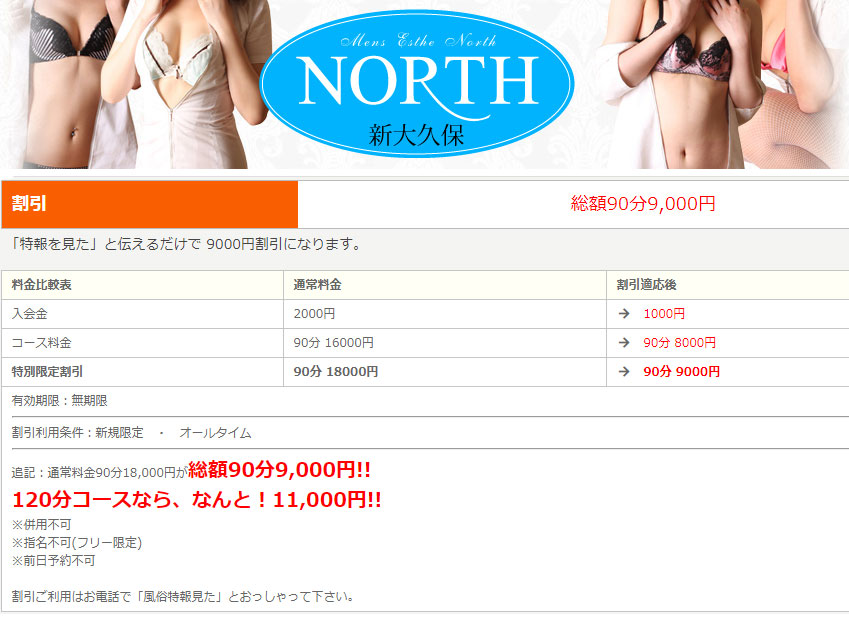Click the arrow icon beside 90分 9000円
This screenshot has width=849, height=621.
pos(624,372)
